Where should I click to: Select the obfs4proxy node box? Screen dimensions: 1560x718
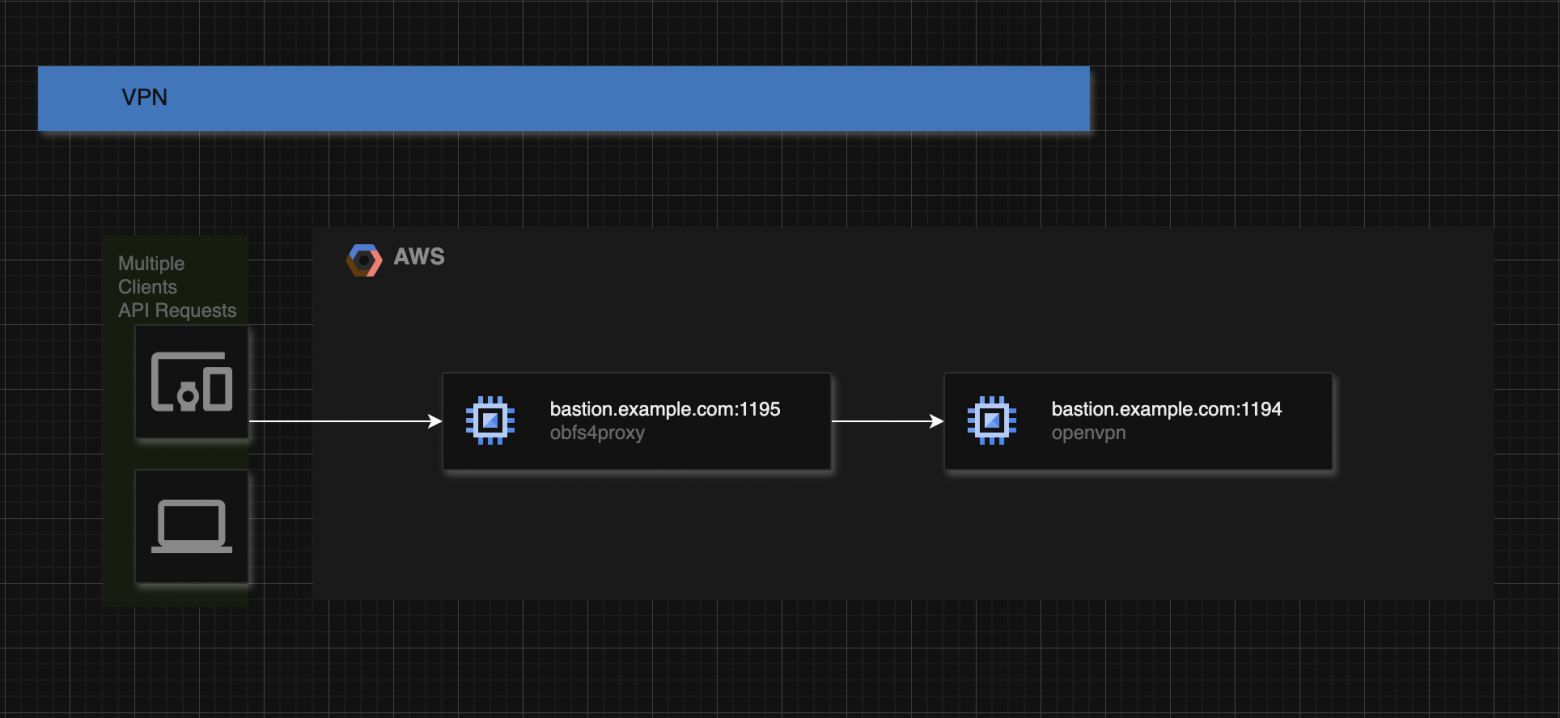(x=636, y=420)
